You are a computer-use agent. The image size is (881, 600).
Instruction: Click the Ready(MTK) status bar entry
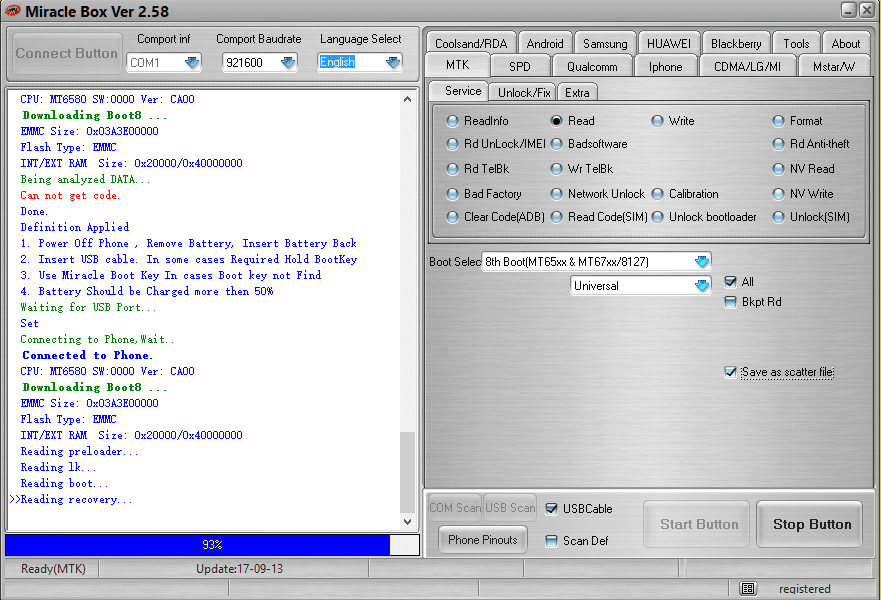(x=53, y=569)
